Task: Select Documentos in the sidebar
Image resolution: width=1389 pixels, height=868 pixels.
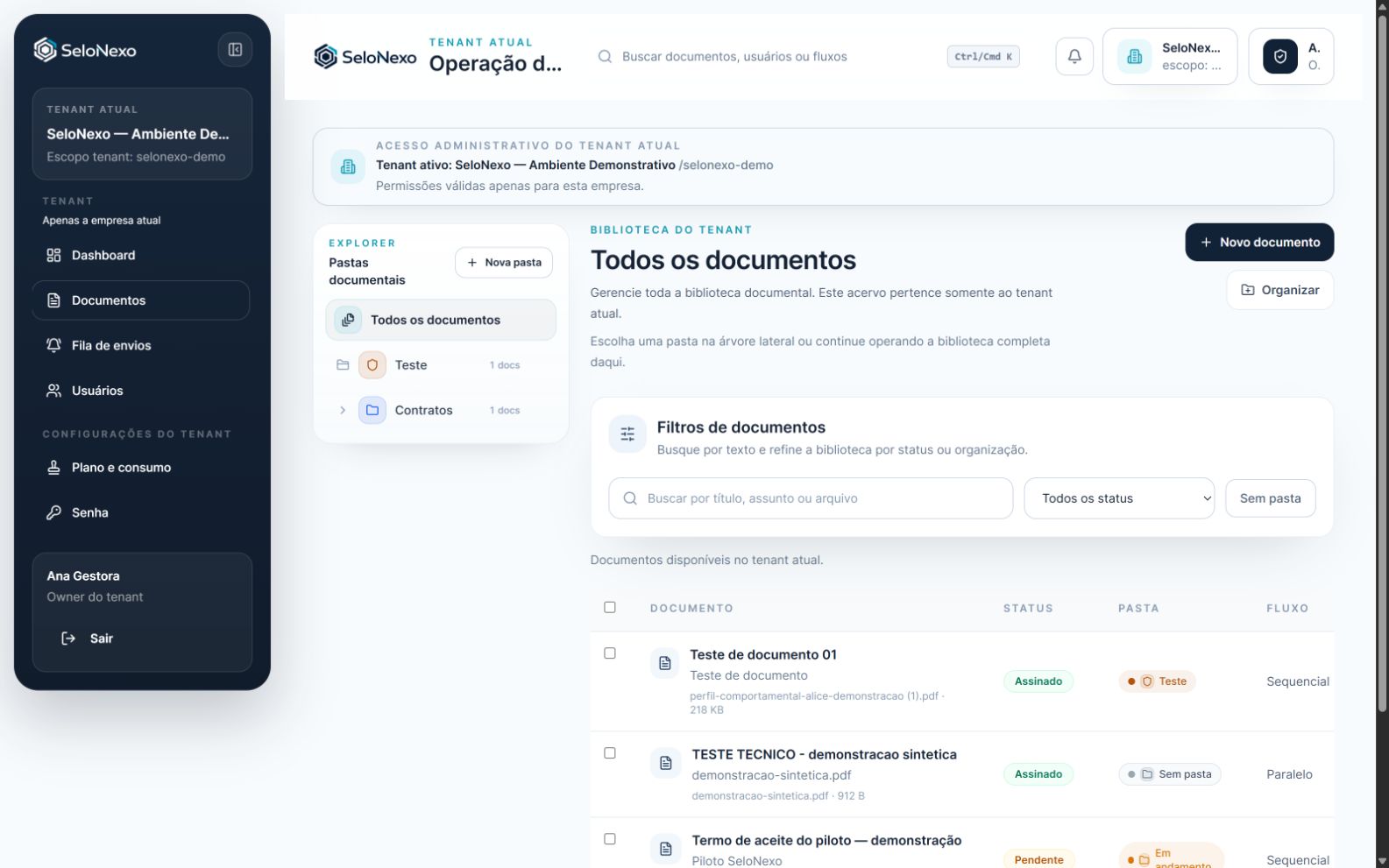Action: click(141, 300)
